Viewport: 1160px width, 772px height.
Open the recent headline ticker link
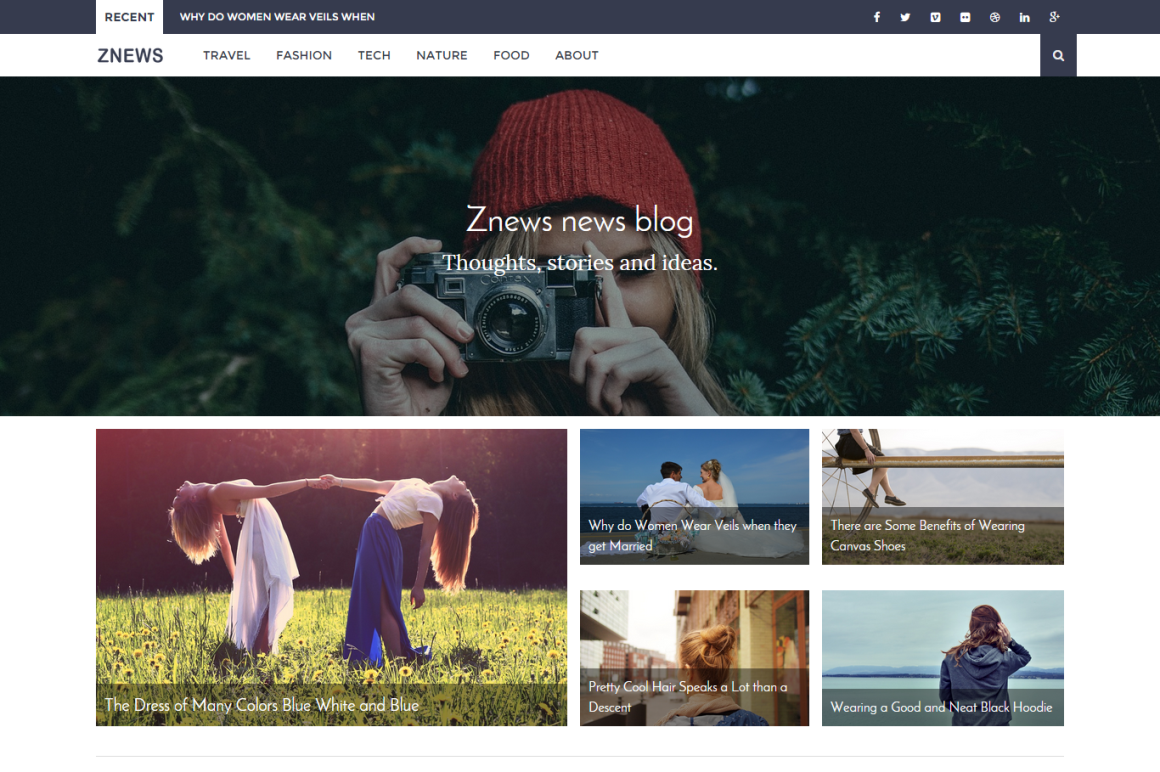[277, 17]
